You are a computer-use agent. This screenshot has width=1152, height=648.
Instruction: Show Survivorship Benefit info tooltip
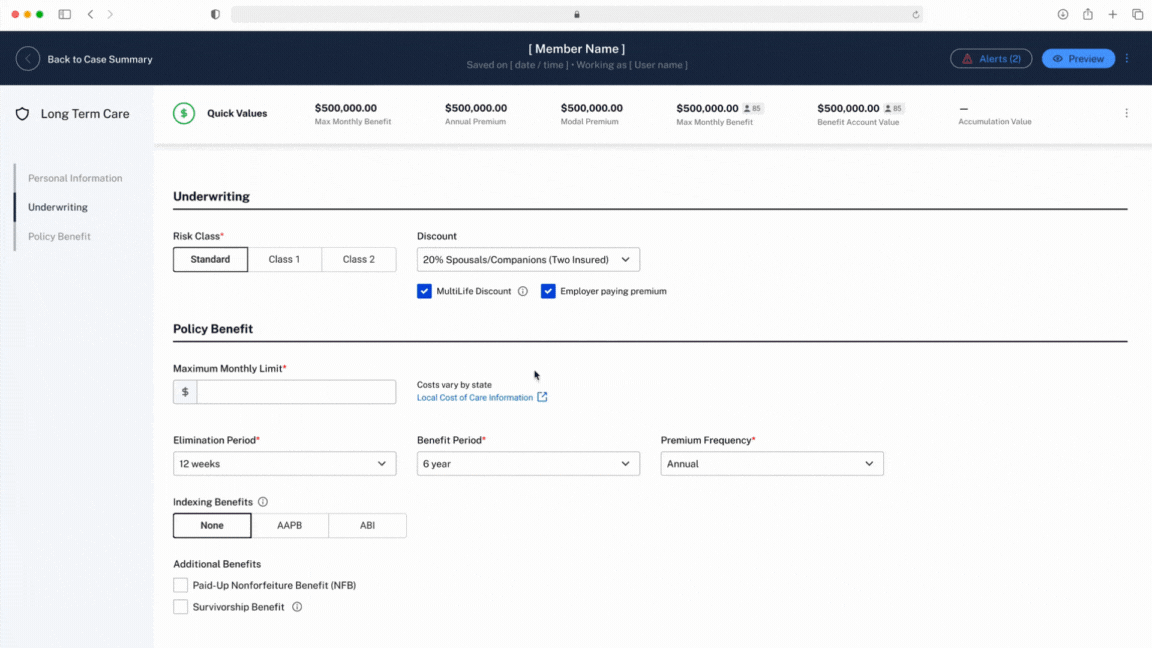pos(297,607)
